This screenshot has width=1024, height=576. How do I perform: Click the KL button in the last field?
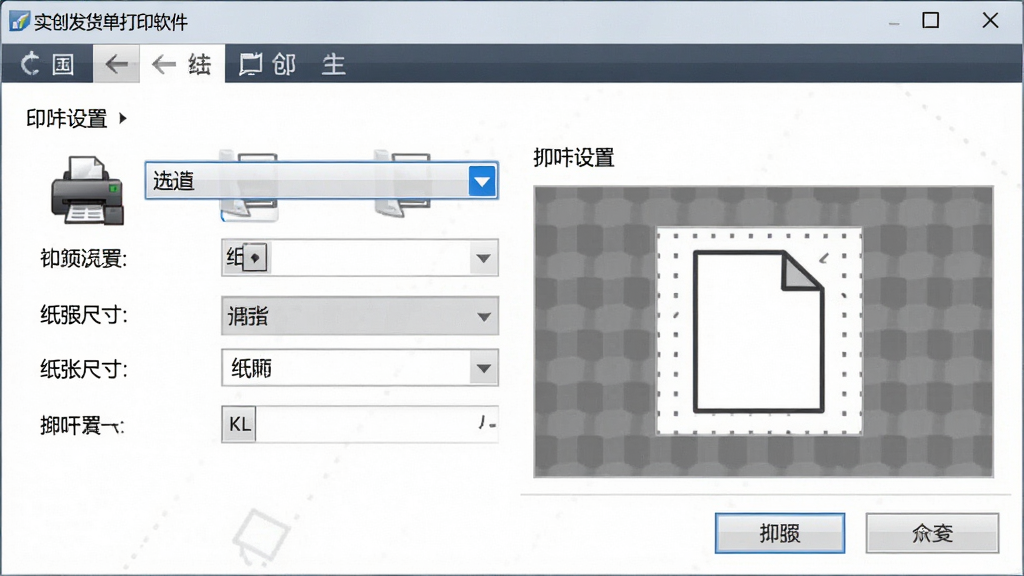point(239,424)
